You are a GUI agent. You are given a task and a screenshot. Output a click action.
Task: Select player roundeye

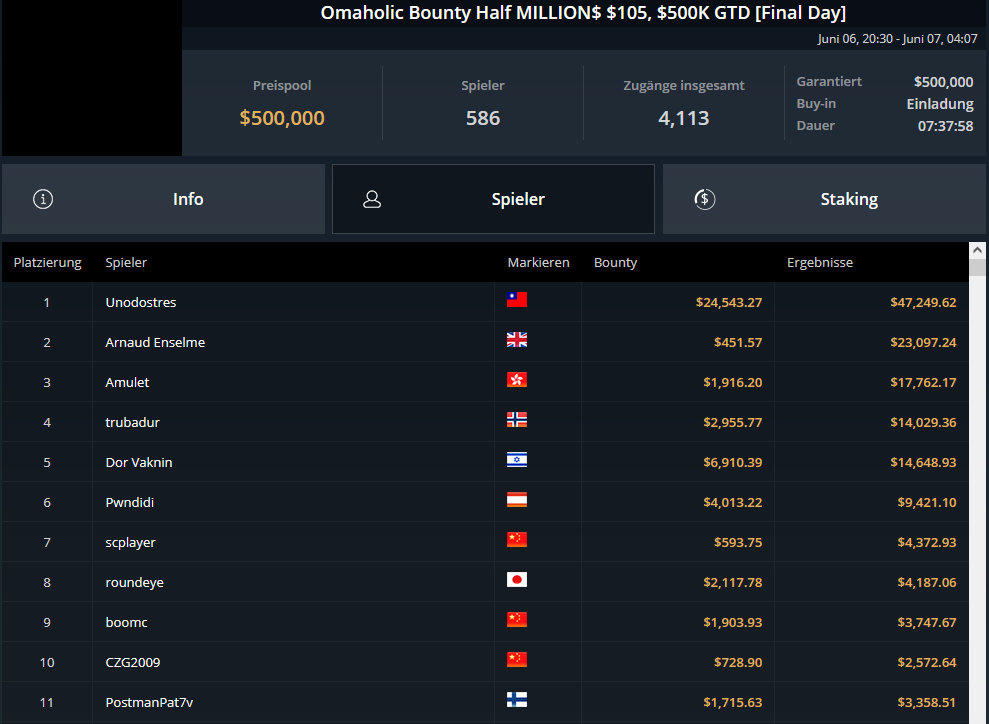tap(134, 582)
